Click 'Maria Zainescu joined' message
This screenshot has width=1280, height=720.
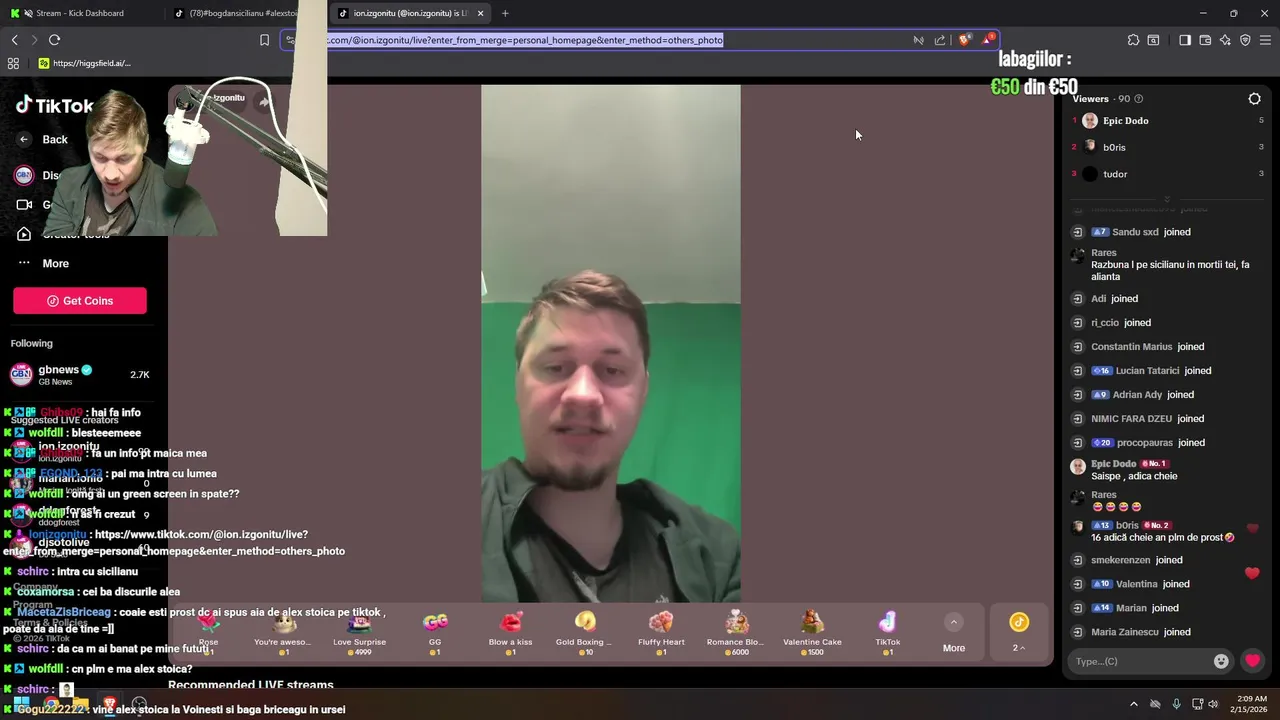(1140, 632)
